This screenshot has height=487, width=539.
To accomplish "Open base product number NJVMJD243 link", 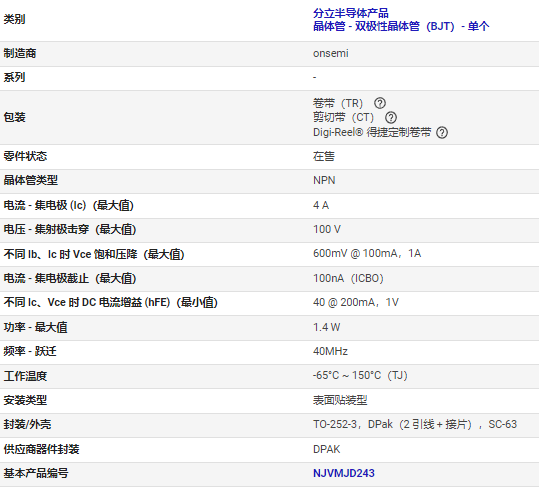I will [344, 473].
